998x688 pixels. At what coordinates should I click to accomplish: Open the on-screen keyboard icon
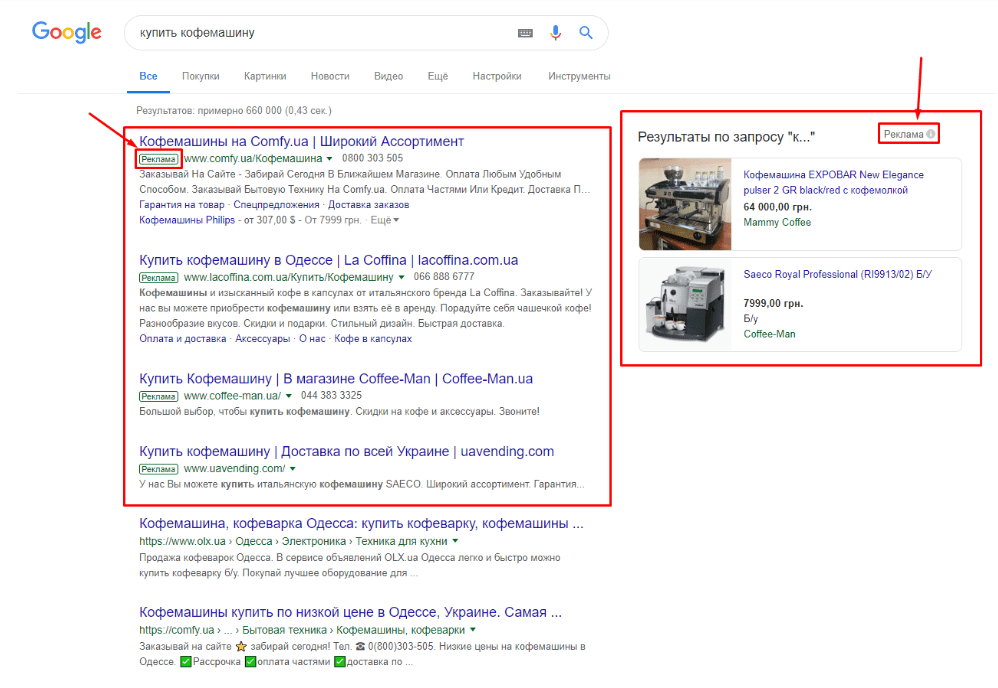click(525, 32)
